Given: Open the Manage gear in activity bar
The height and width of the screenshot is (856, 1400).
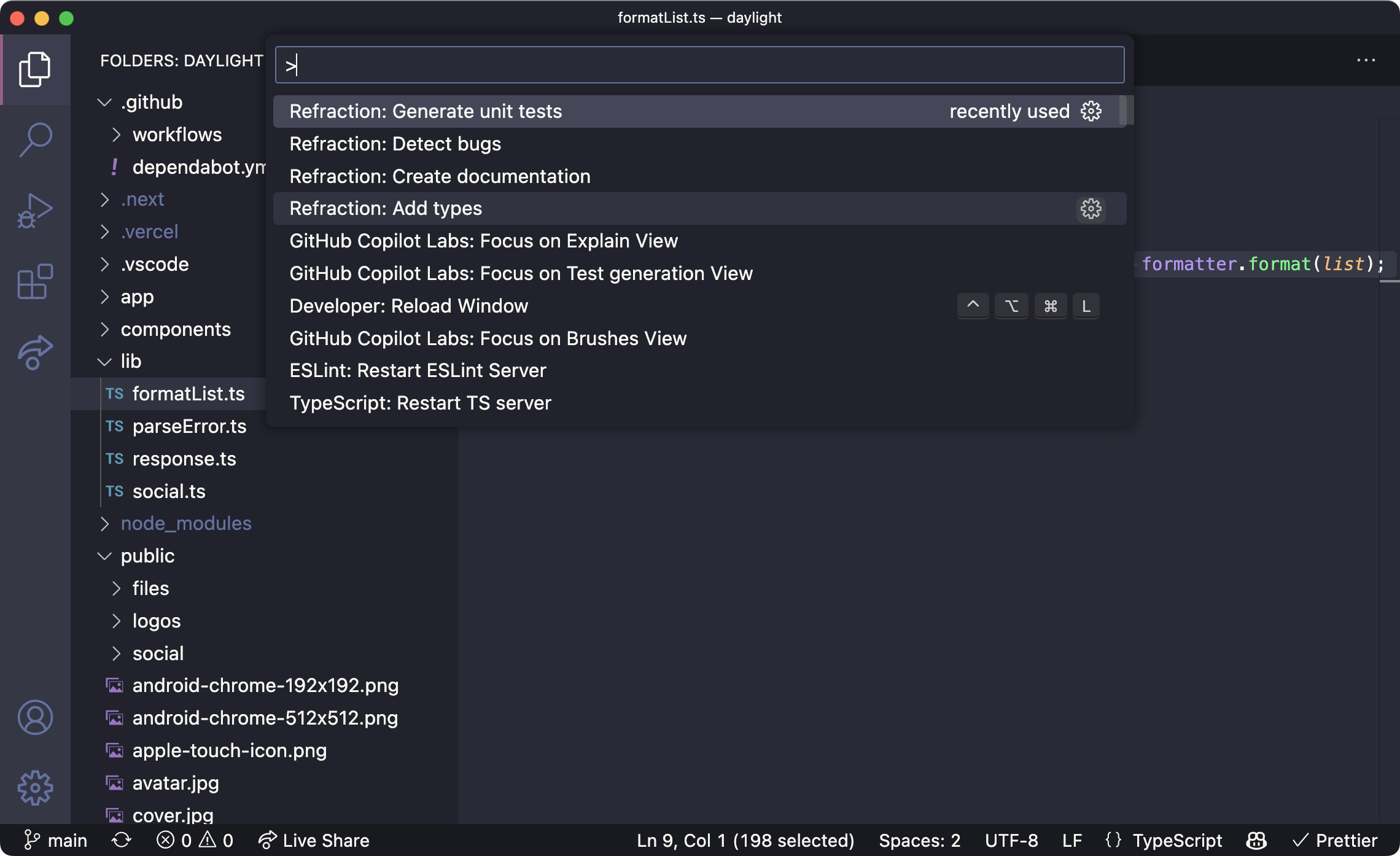Looking at the screenshot, I should point(35,788).
